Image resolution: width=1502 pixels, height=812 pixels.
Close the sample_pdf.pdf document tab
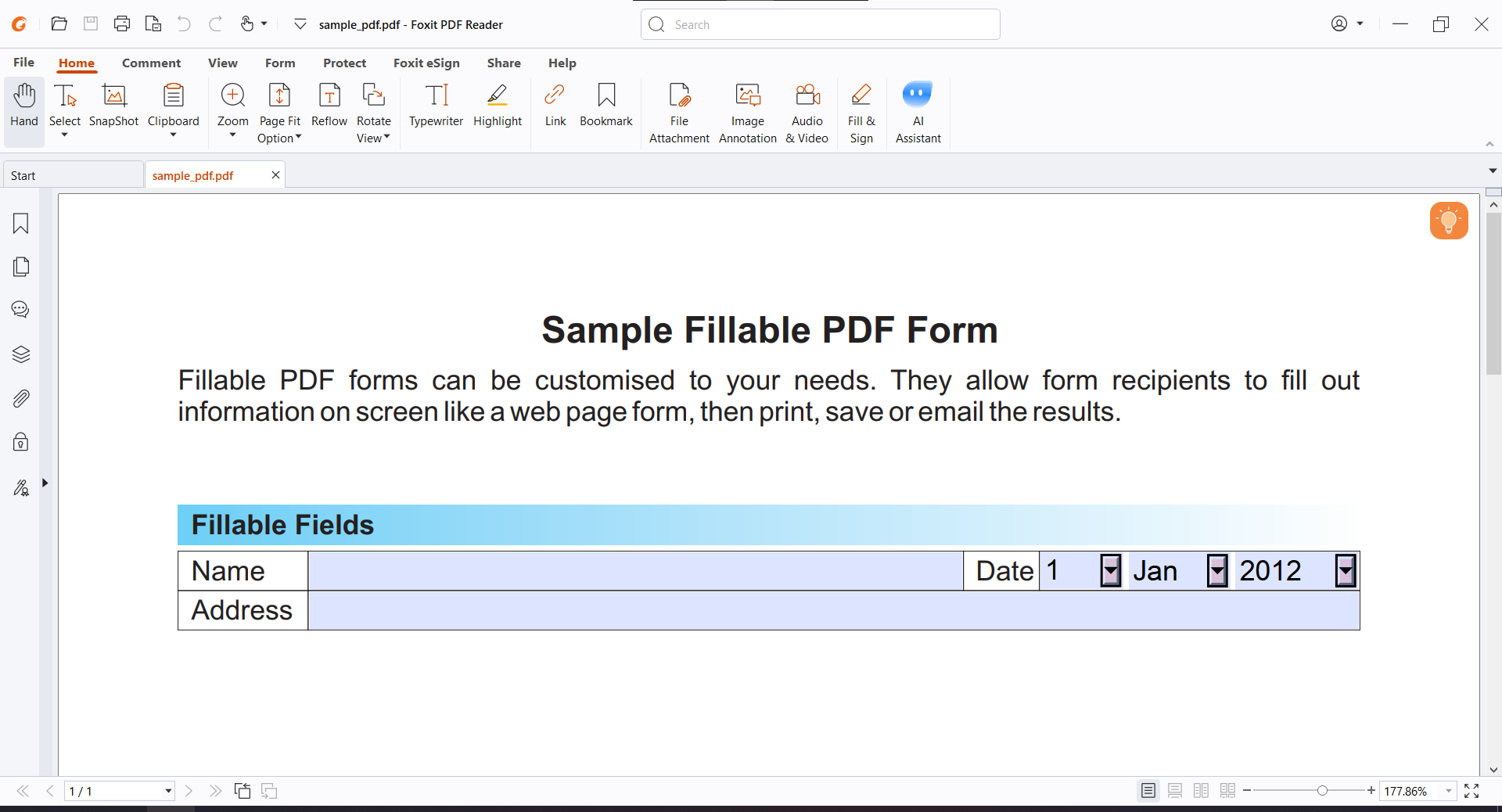(x=275, y=175)
